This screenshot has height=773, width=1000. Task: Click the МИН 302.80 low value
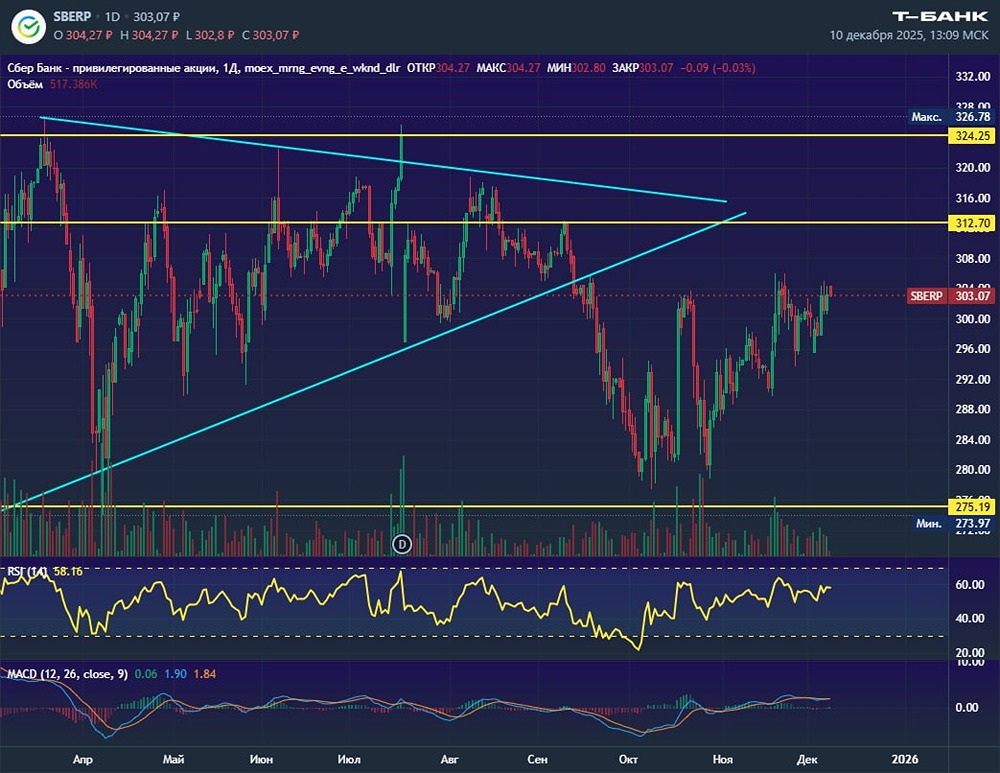(x=576, y=68)
